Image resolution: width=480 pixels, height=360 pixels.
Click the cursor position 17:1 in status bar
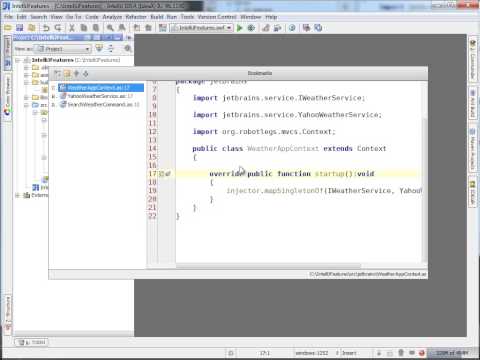(265, 353)
